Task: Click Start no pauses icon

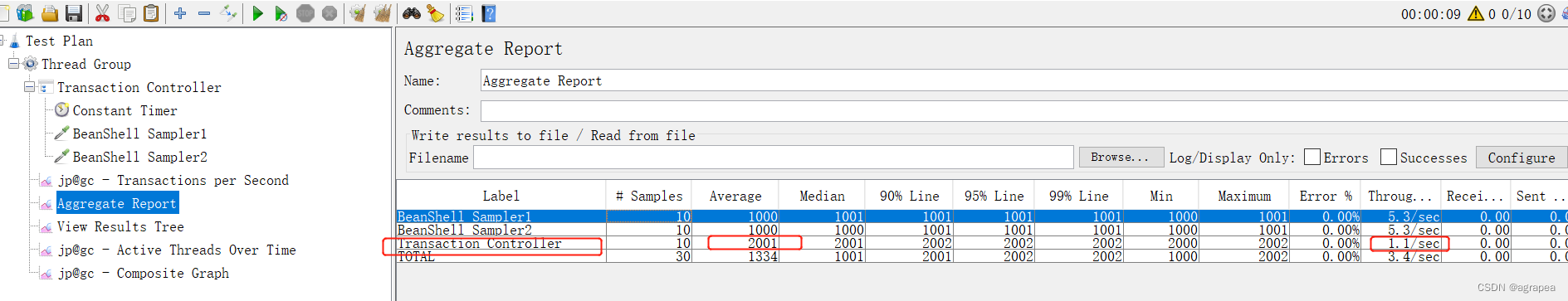Action: pos(281,13)
